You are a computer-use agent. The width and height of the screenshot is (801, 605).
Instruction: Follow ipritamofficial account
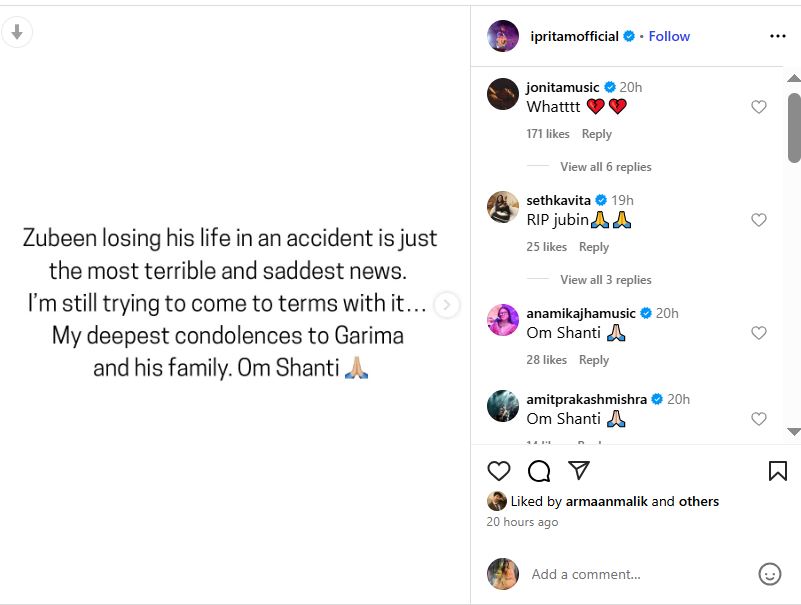[x=669, y=36]
